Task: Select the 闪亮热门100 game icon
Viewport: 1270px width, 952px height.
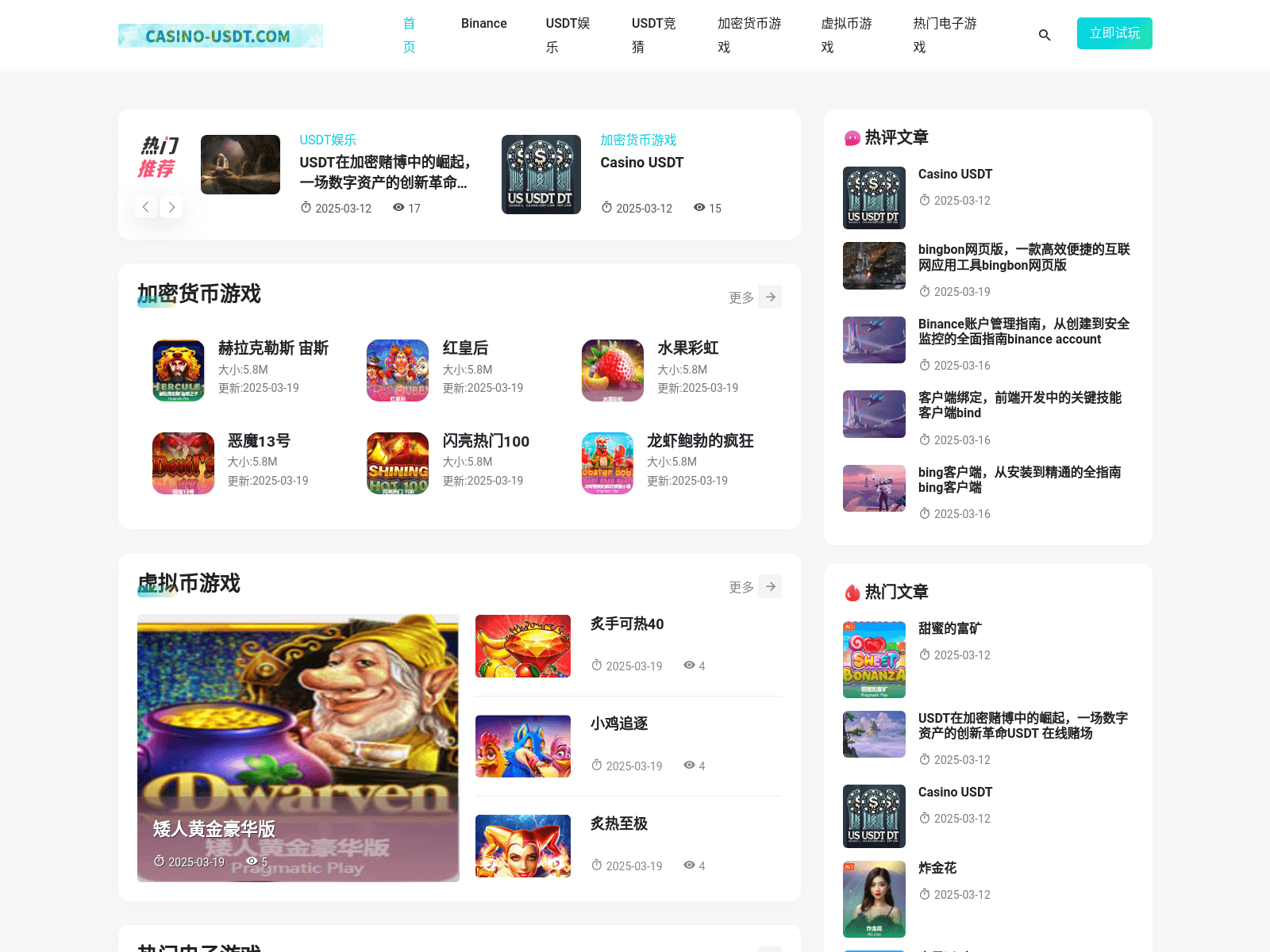Action: pos(397,463)
